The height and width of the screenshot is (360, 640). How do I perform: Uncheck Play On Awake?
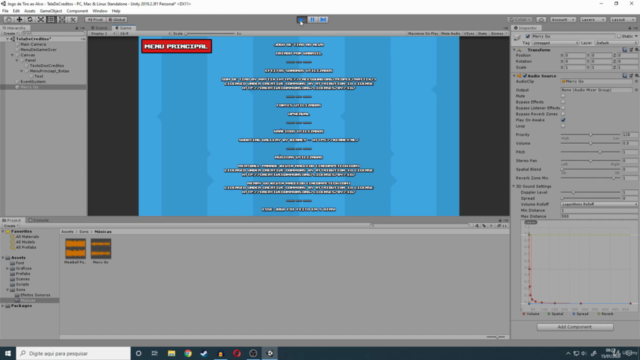(563, 120)
